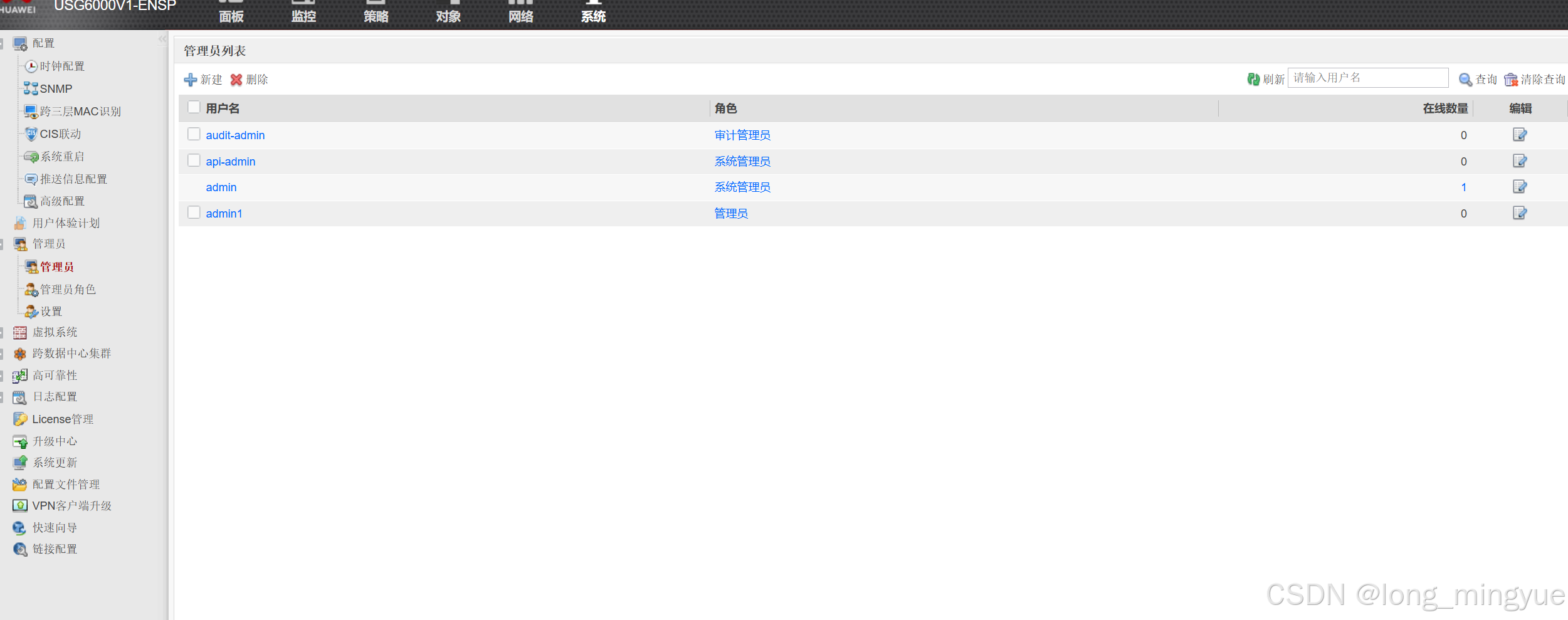
Task: Expand the 日志配置 tree node
Action: [x=2, y=397]
